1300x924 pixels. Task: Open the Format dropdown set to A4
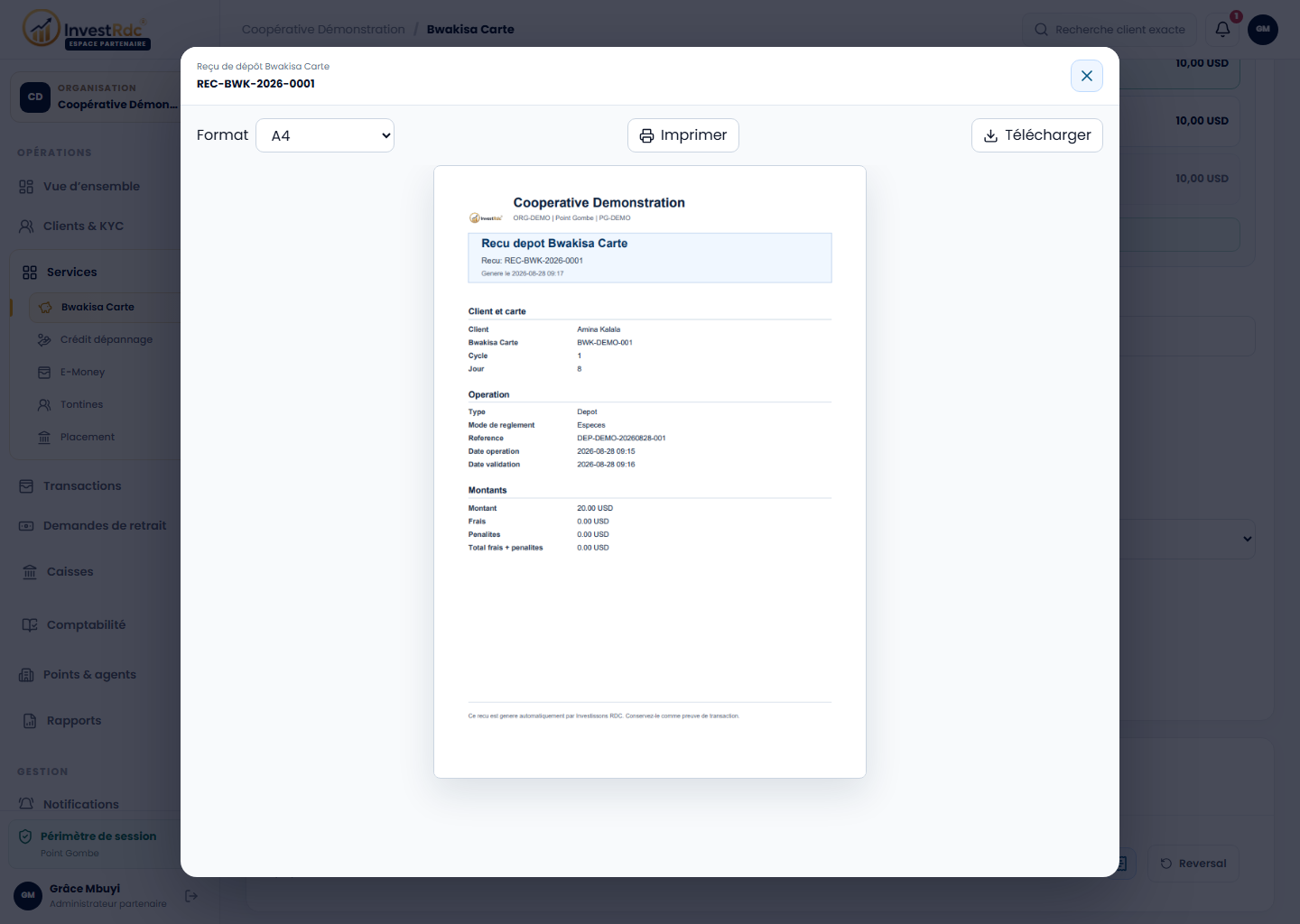point(325,135)
